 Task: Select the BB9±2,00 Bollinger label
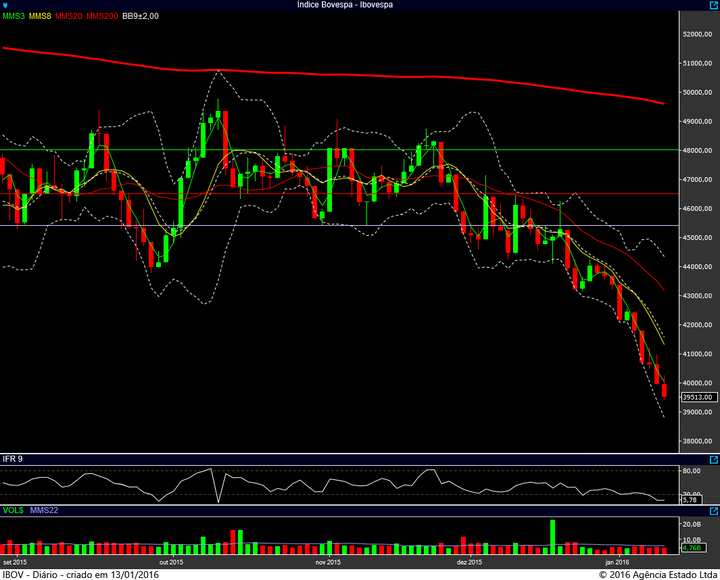pos(141,16)
